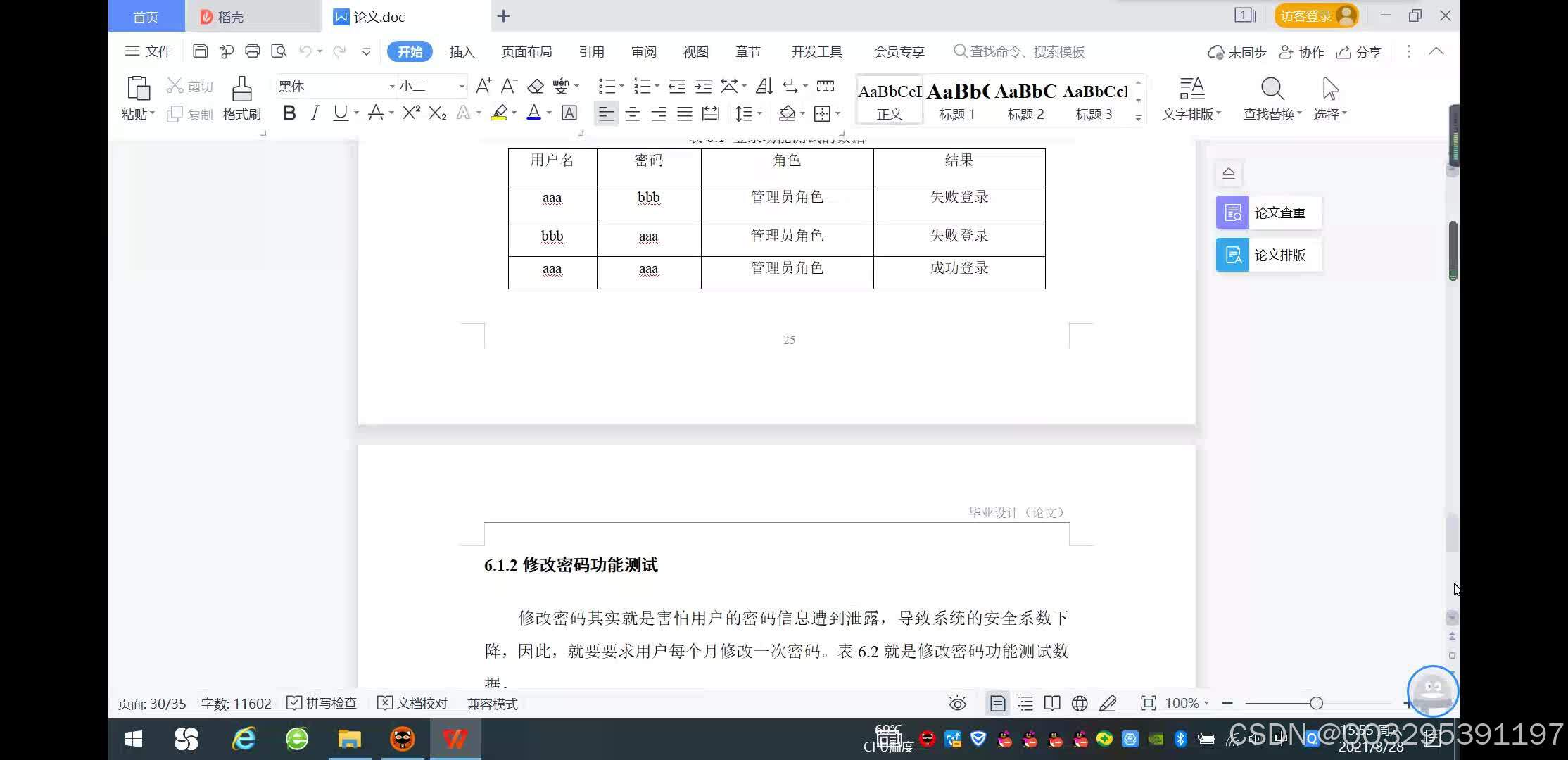The image size is (1568, 760).
Task: Toggle Underline formatting
Action: (340, 113)
